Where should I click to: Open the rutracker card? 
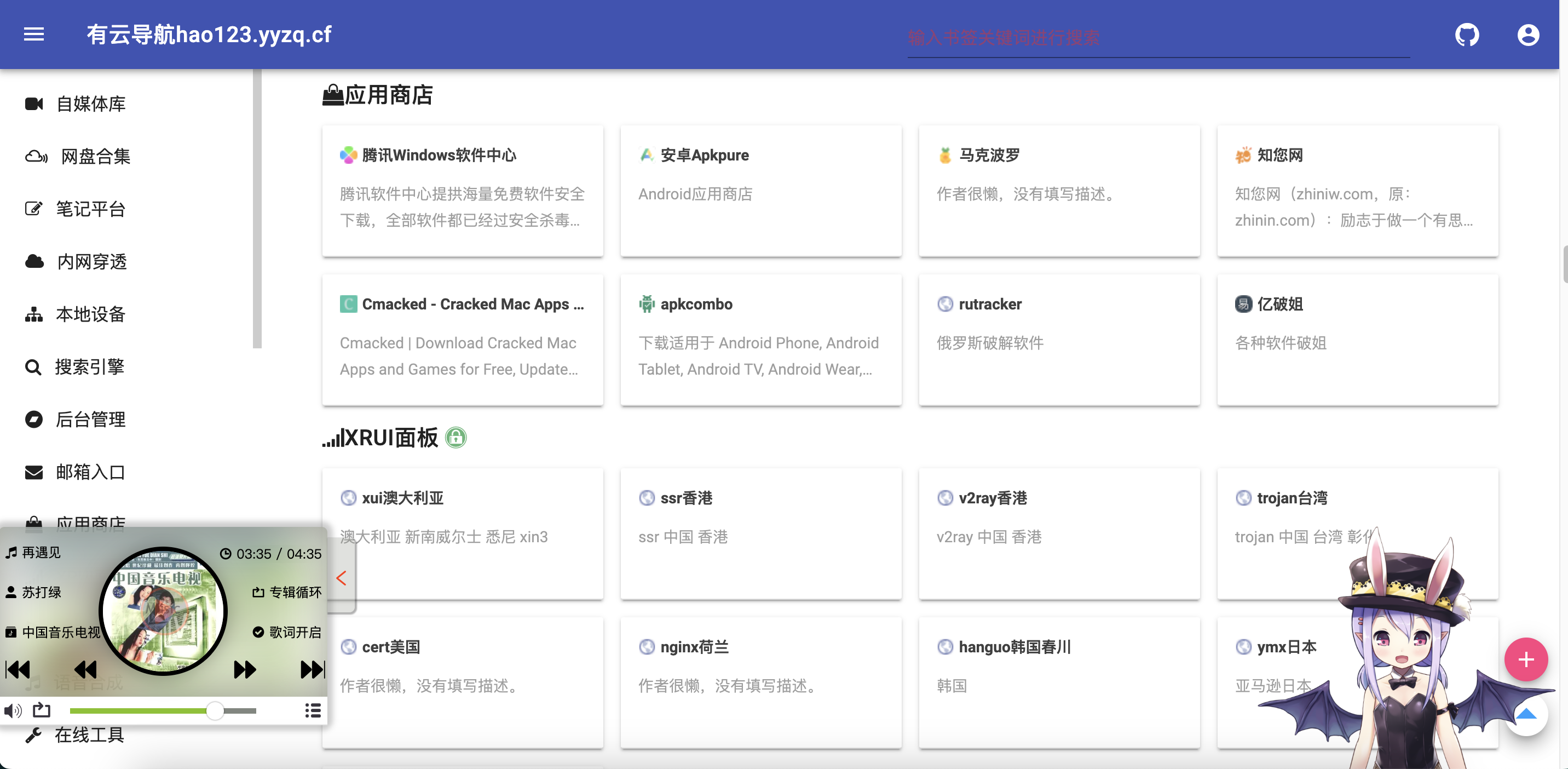1059,340
